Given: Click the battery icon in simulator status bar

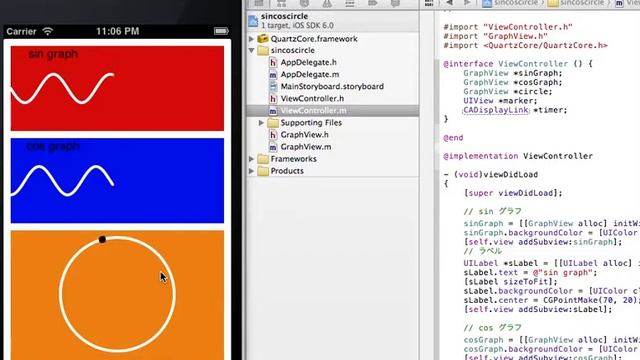Looking at the screenshot, I should (x=221, y=31).
